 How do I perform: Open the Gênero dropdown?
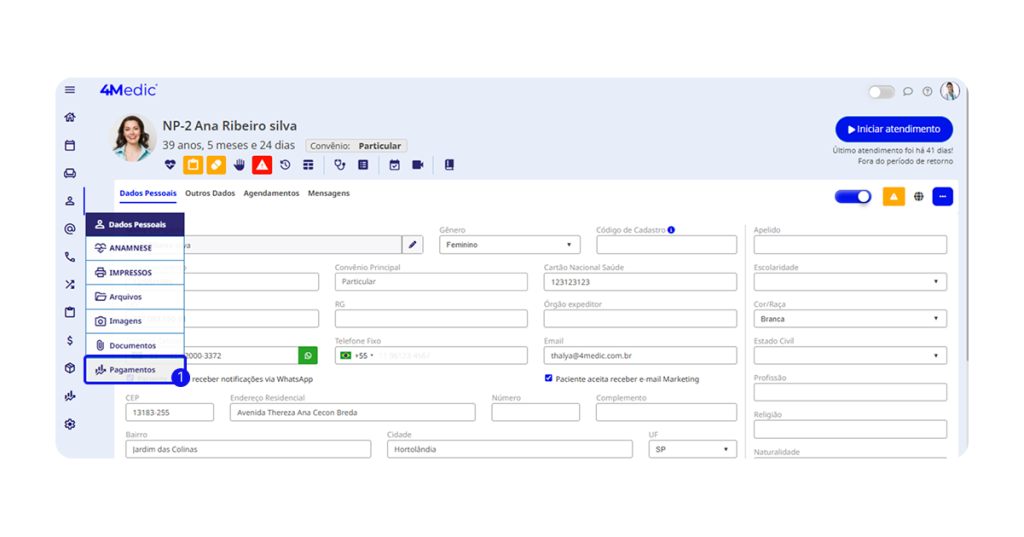[x=509, y=245]
